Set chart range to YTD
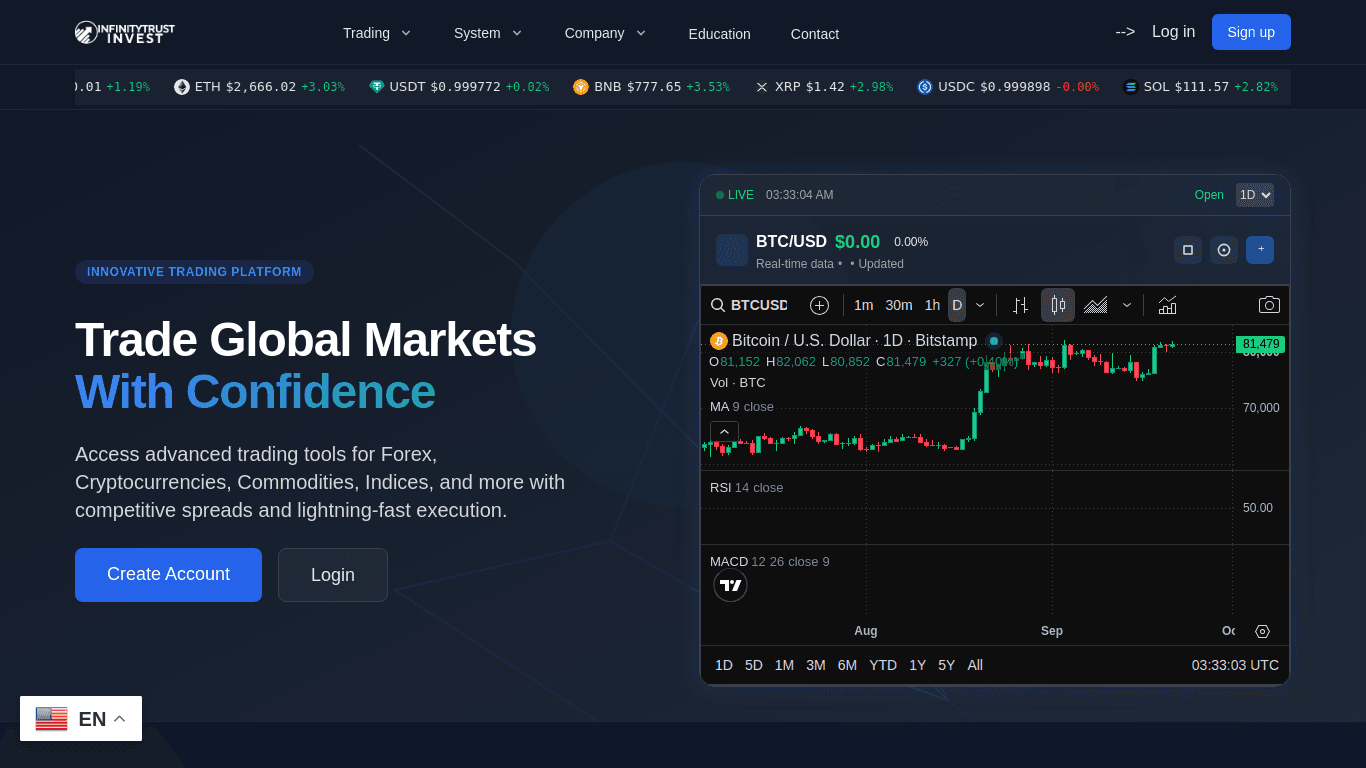 click(x=883, y=665)
